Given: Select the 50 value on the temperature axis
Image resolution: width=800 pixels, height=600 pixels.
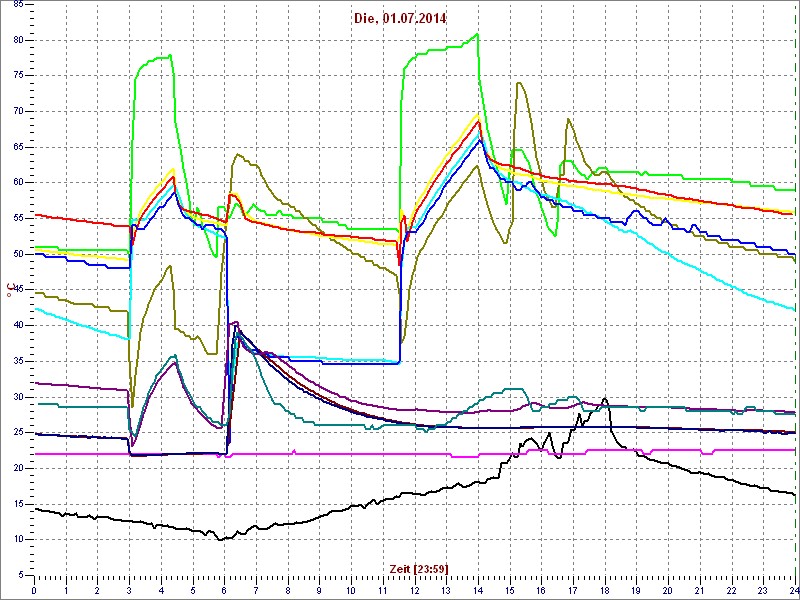Looking at the screenshot, I should click(x=17, y=254).
